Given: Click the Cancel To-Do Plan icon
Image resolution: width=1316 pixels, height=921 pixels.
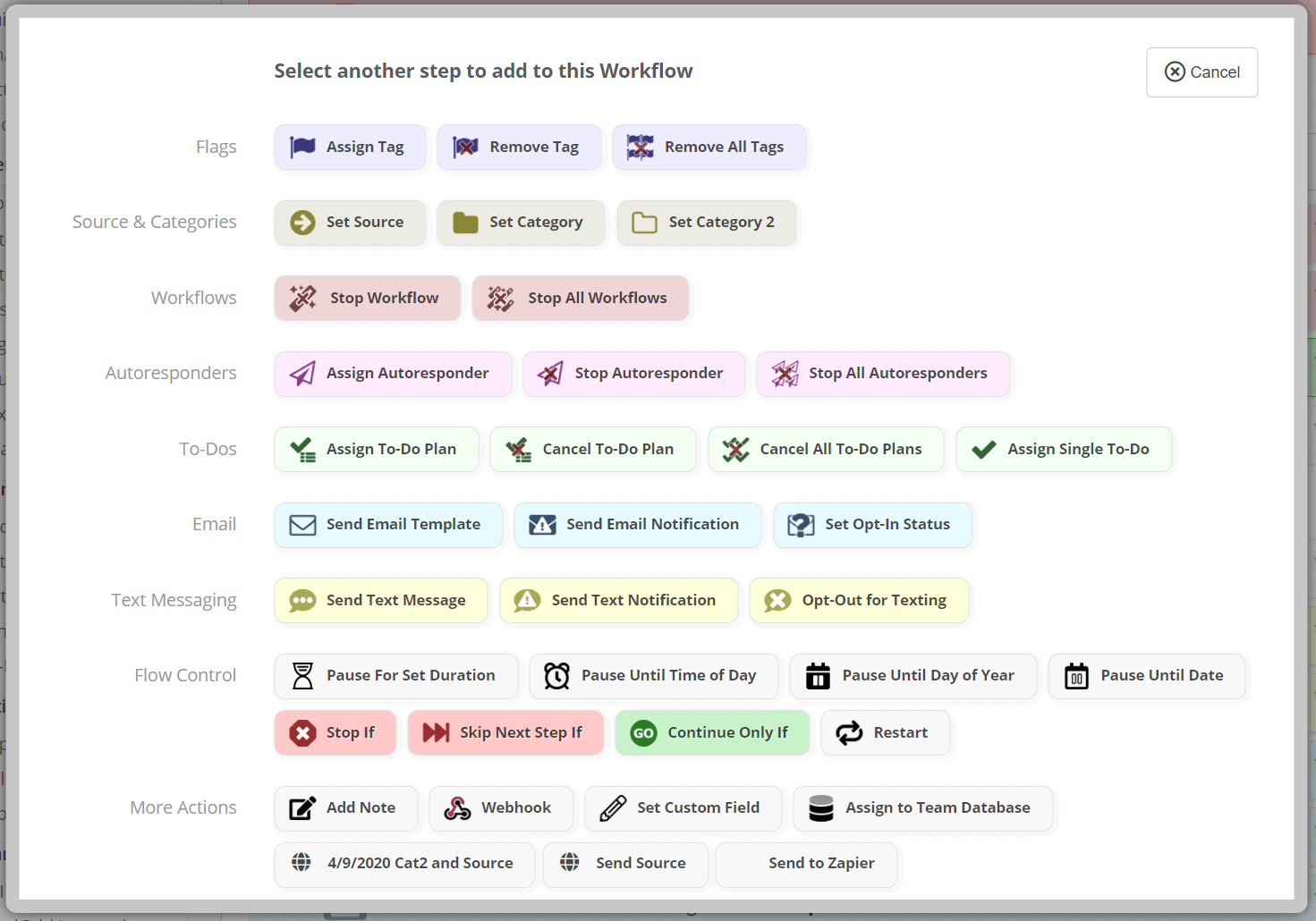Looking at the screenshot, I should click(518, 449).
